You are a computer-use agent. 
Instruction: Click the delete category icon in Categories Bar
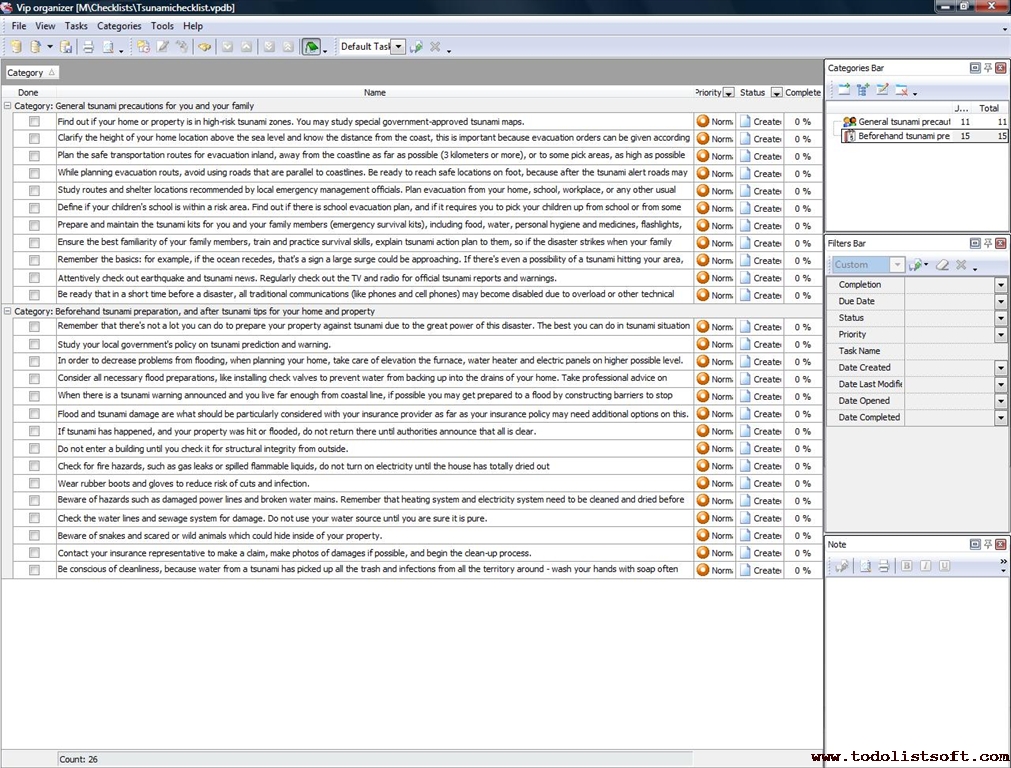(902, 90)
